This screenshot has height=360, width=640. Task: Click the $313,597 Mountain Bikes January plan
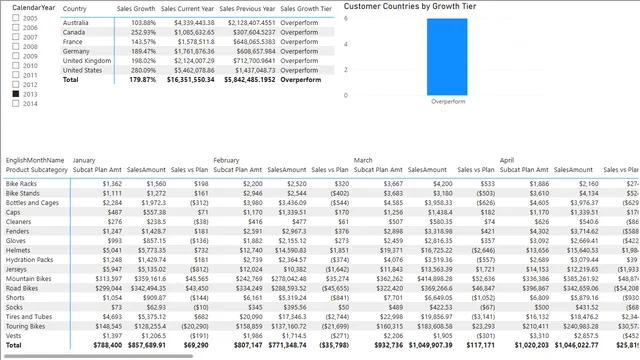tap(109, 279)
